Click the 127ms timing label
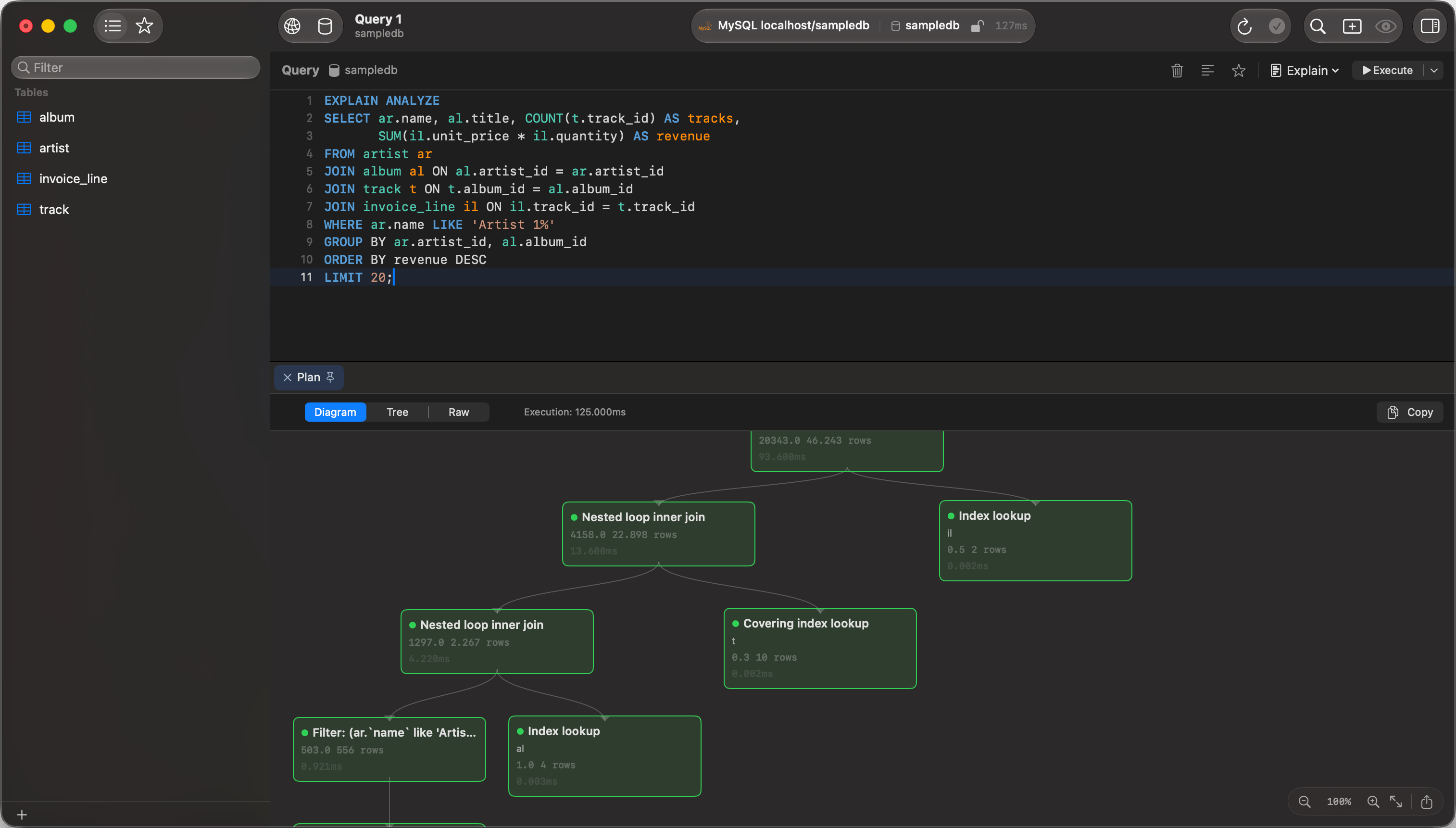1456x828 pixels. 1011,25
